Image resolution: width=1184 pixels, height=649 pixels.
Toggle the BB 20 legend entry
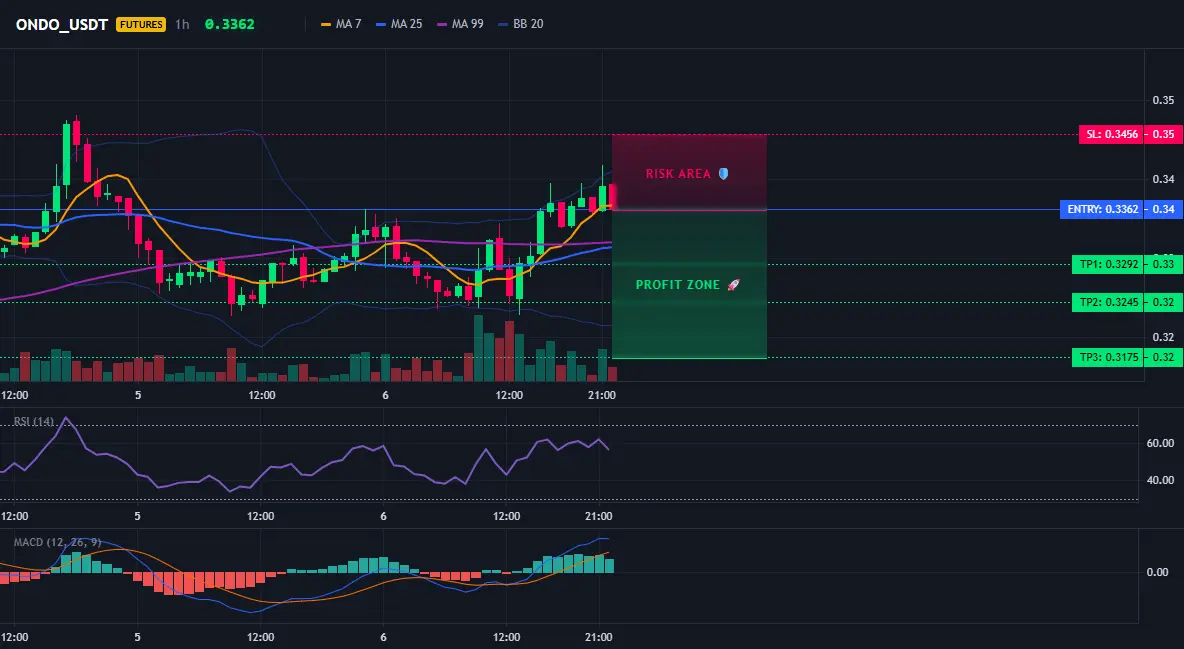tap(521, 24)
